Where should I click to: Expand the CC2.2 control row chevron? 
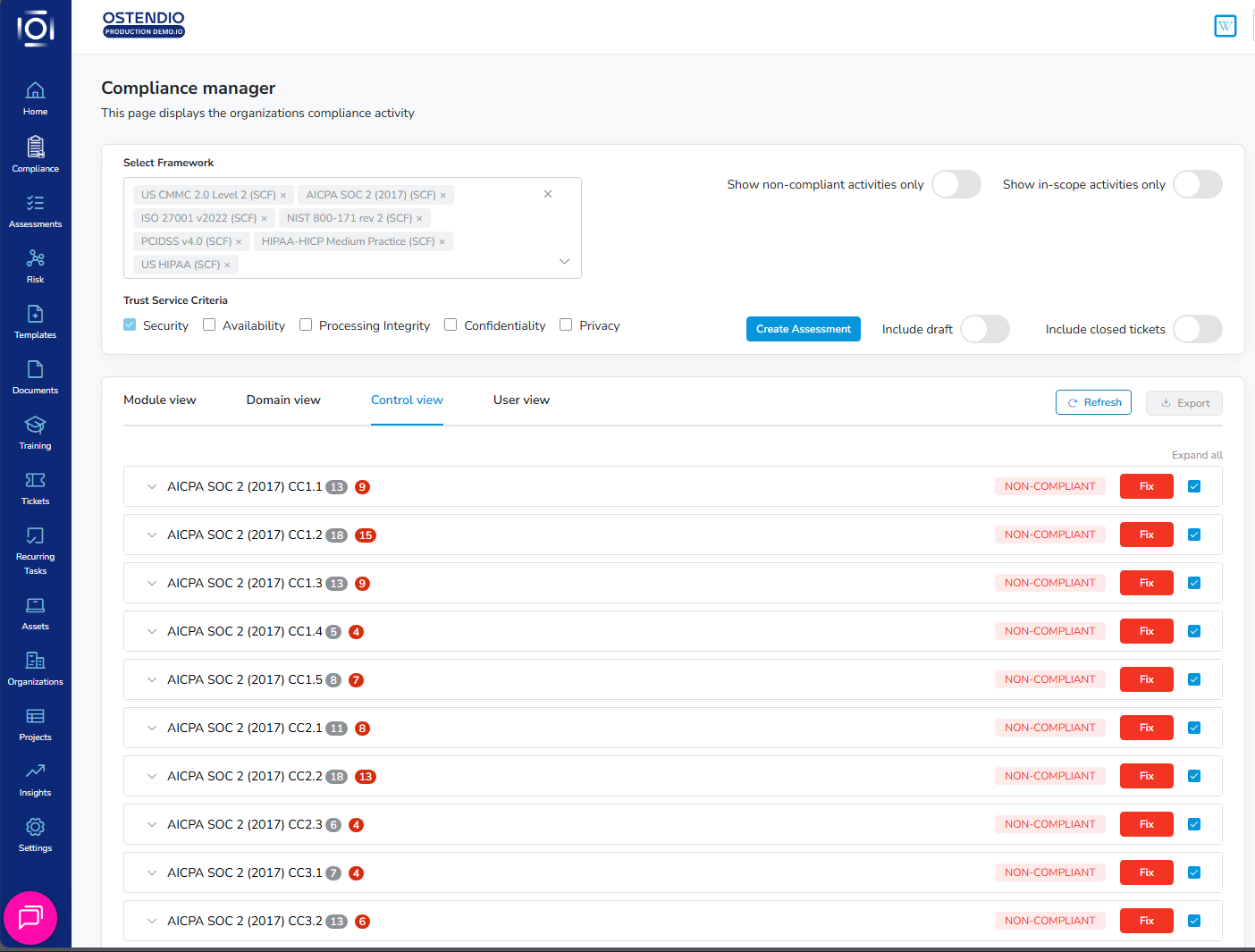(x=152, y=777)
